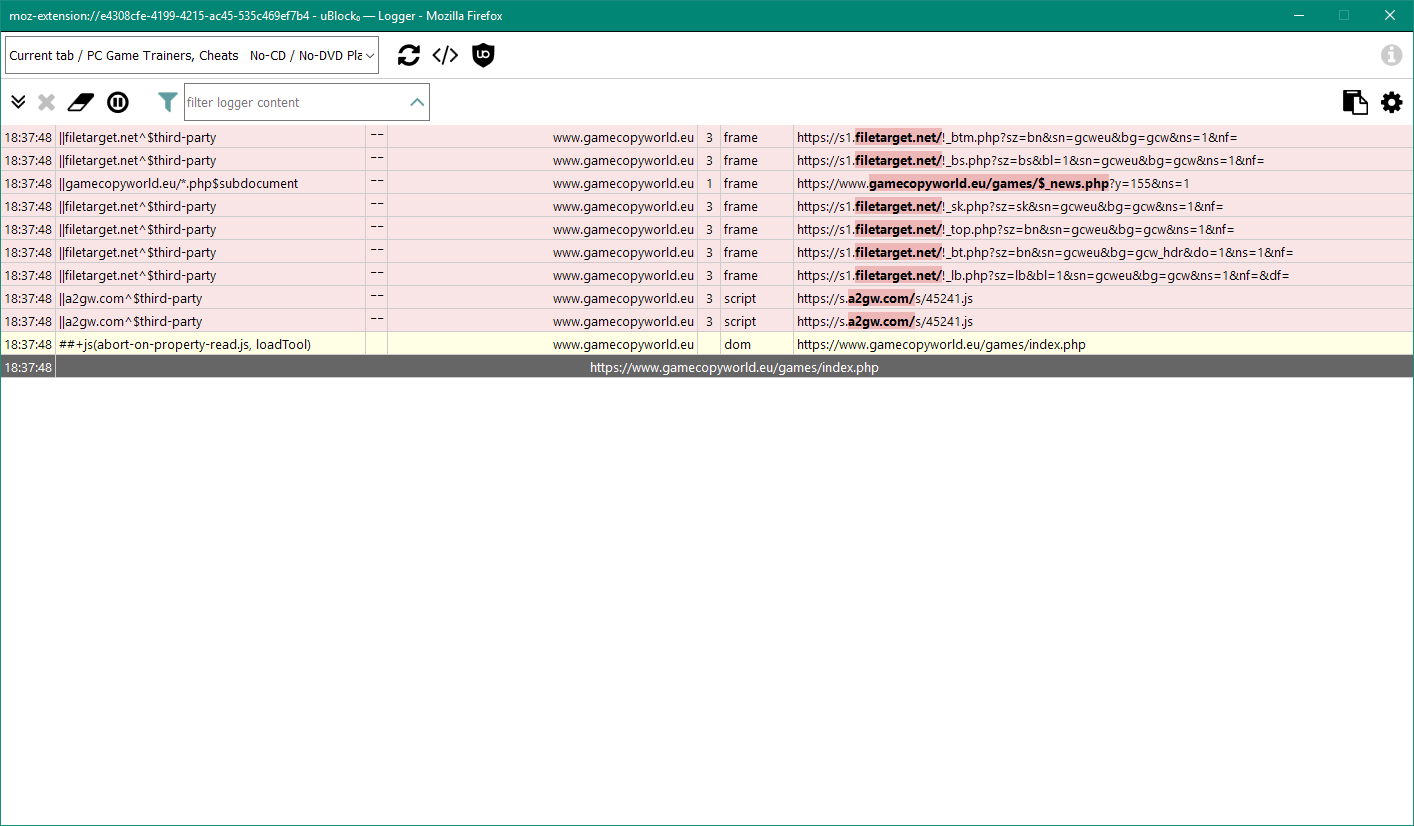Image resolution: width=1414 pixels, height=826 pixels.
Task: Click the index.php URL in the dom row
Action: (x=941, y=344)
